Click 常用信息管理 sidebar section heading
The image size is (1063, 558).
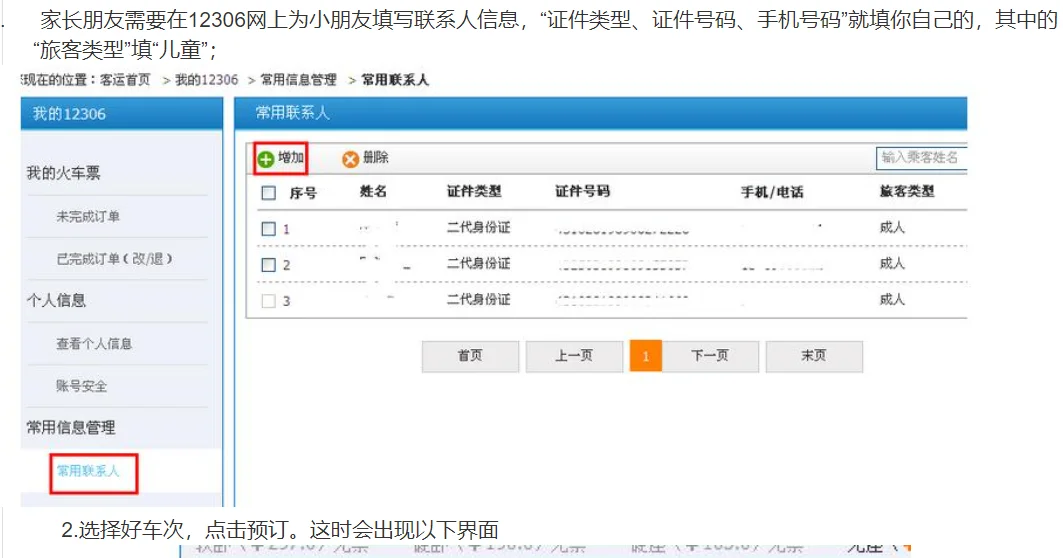71,428
